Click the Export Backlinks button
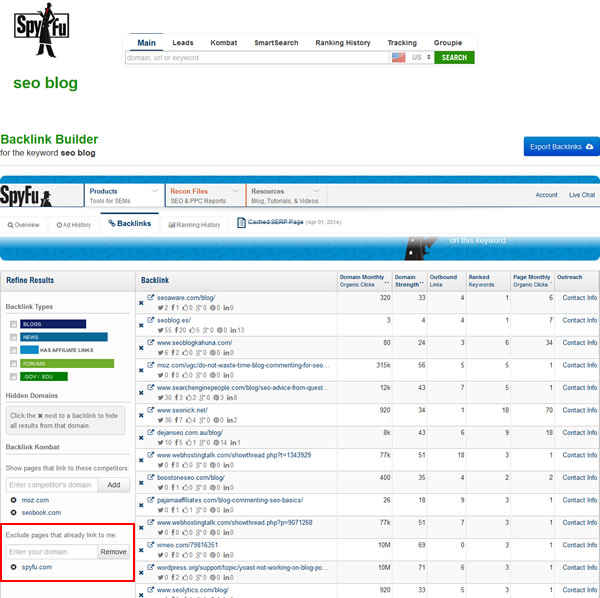The image size is (600, 598). point(561,147)
